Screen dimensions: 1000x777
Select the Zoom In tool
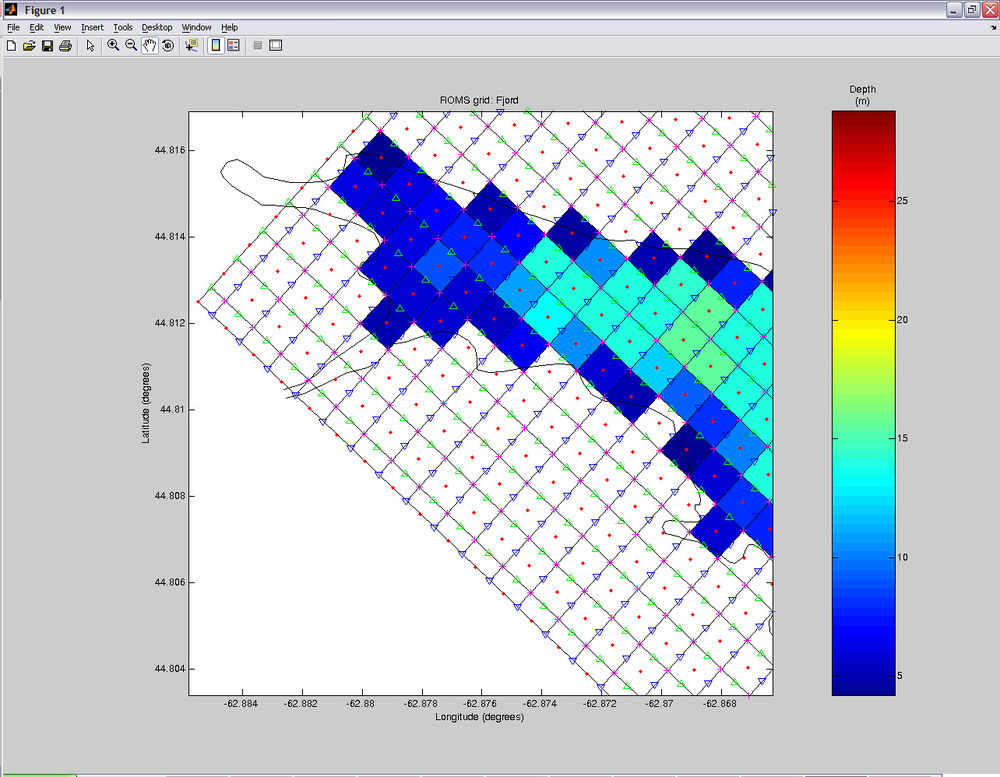pyautogui.click(x=112, y=45)
